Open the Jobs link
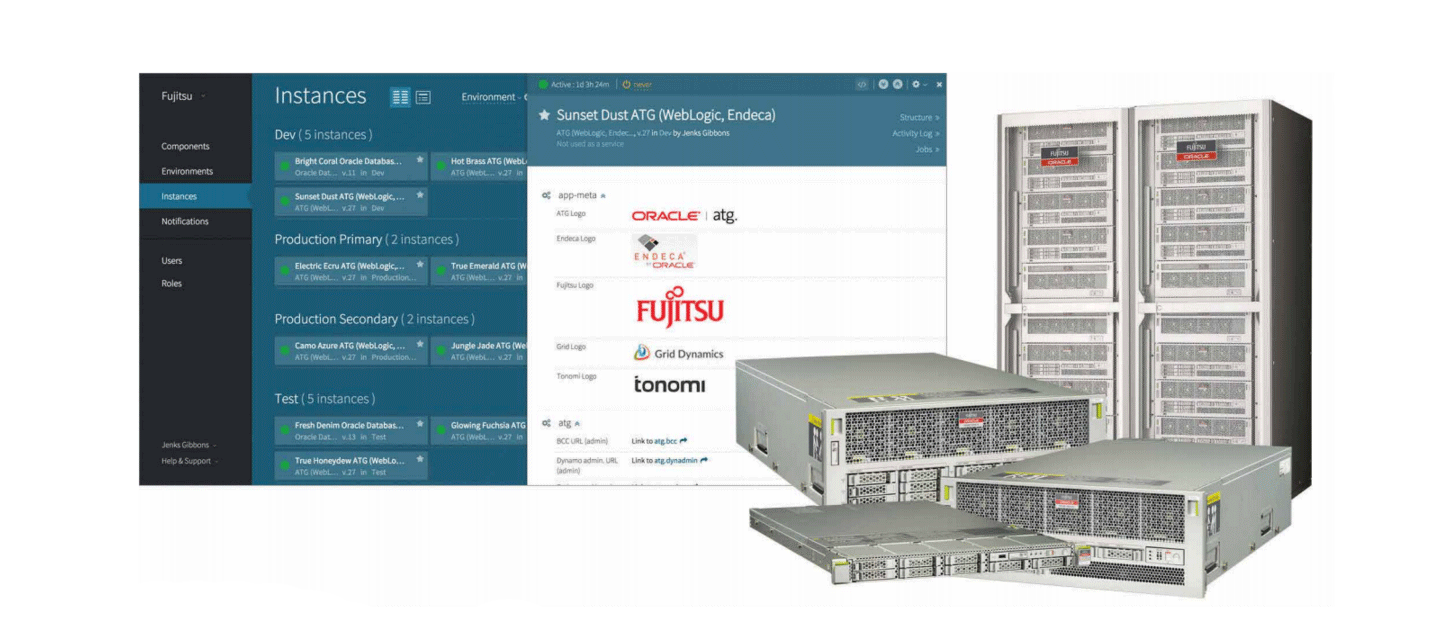1448x632 pixels. click(x=927, y=149)
